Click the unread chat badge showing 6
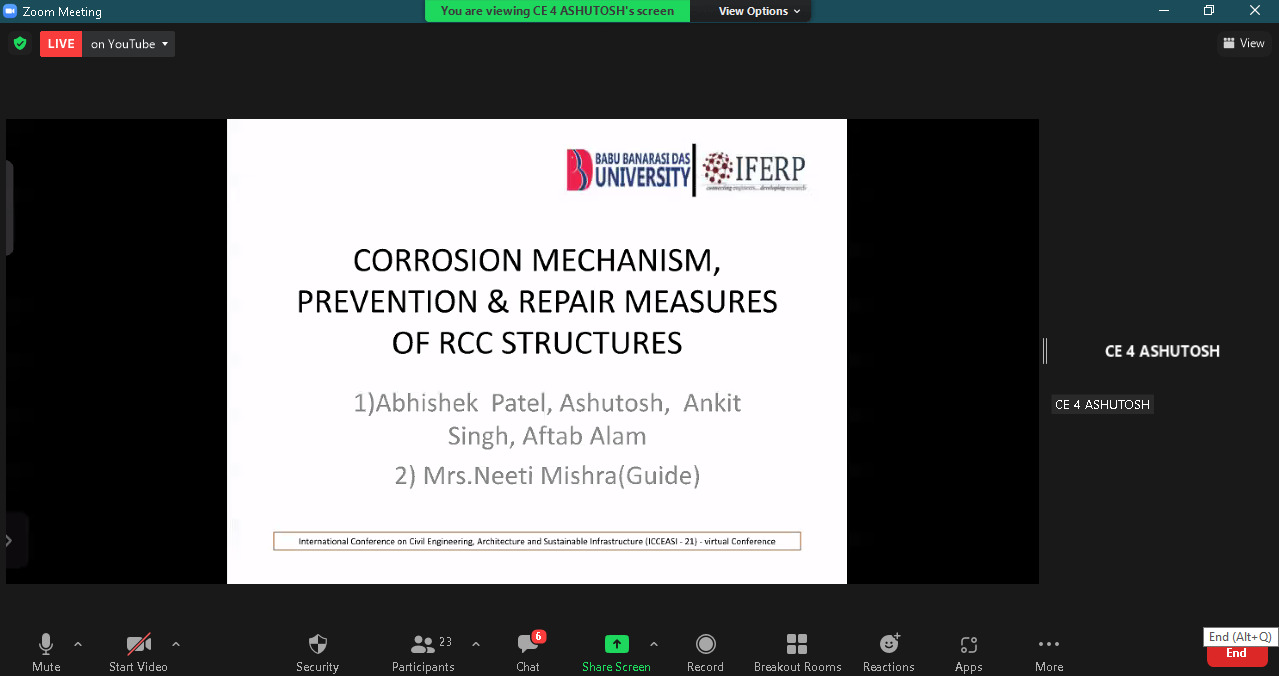Viewport: 1279px width, 676px height. [538, 636]
